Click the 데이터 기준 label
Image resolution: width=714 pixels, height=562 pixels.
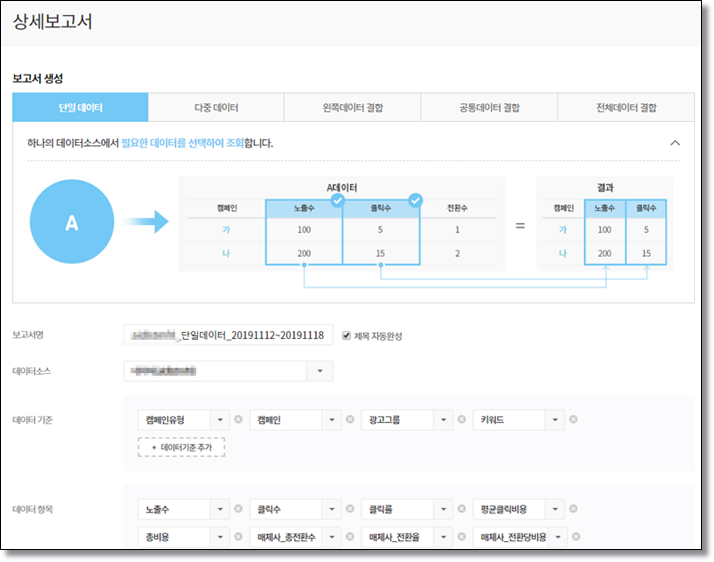pyautogui.click(x=33, y=420)
